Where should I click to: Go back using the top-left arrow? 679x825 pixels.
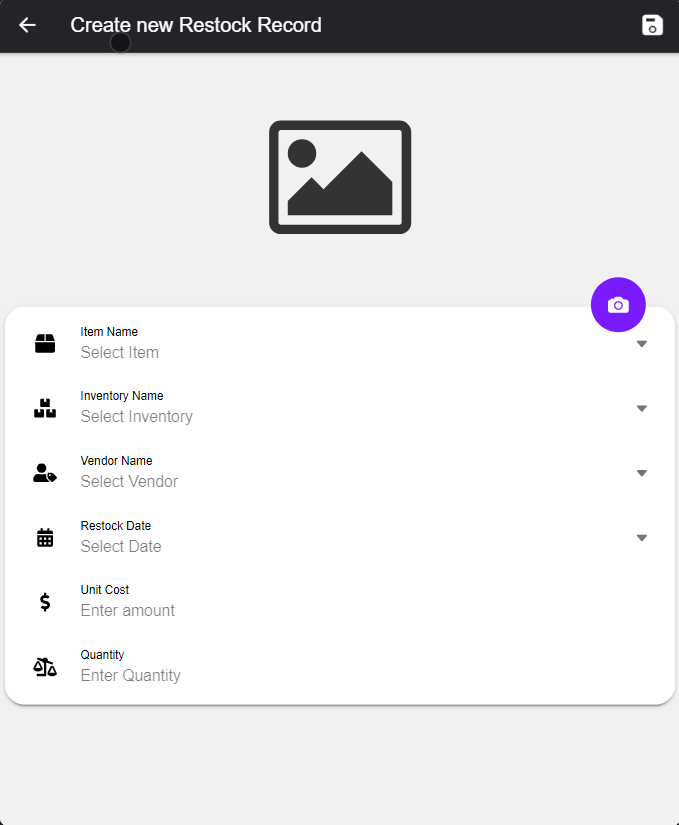(x=27, y=25)
